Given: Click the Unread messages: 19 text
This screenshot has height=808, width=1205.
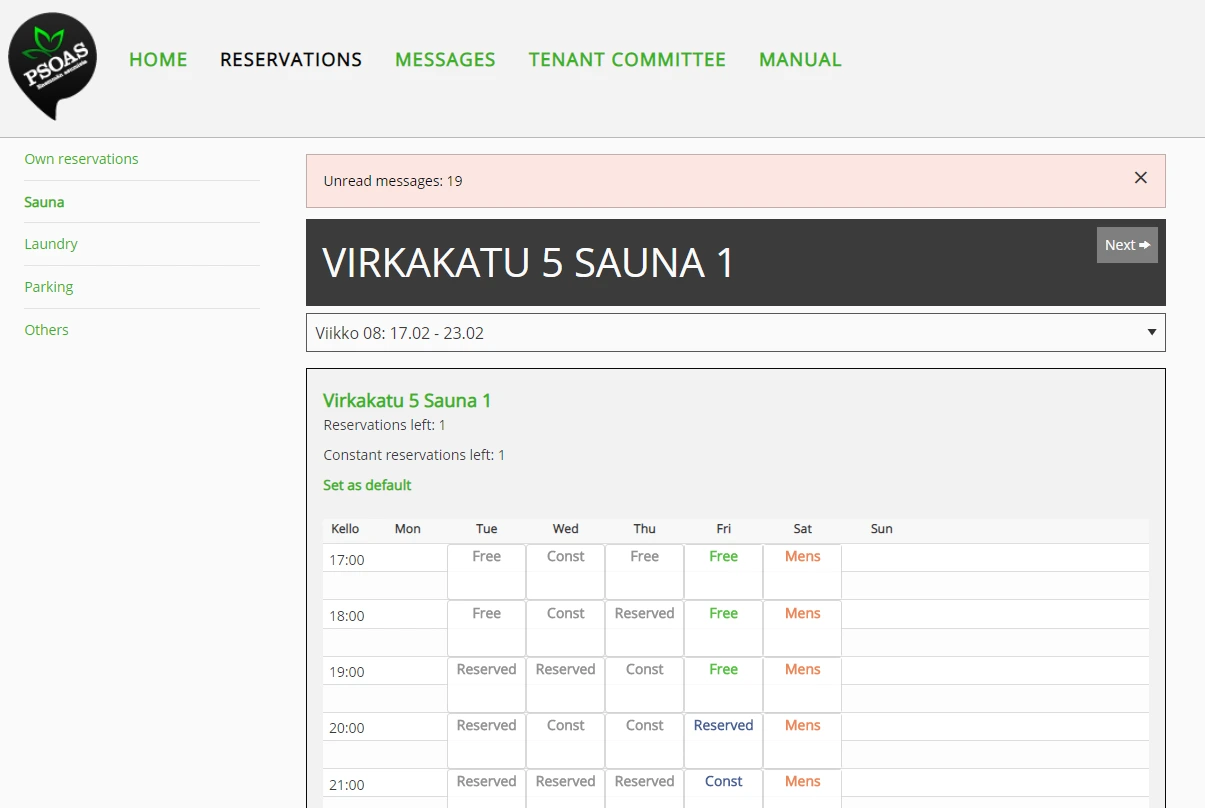Looking at the screenshot, I should tap(393, 181).
